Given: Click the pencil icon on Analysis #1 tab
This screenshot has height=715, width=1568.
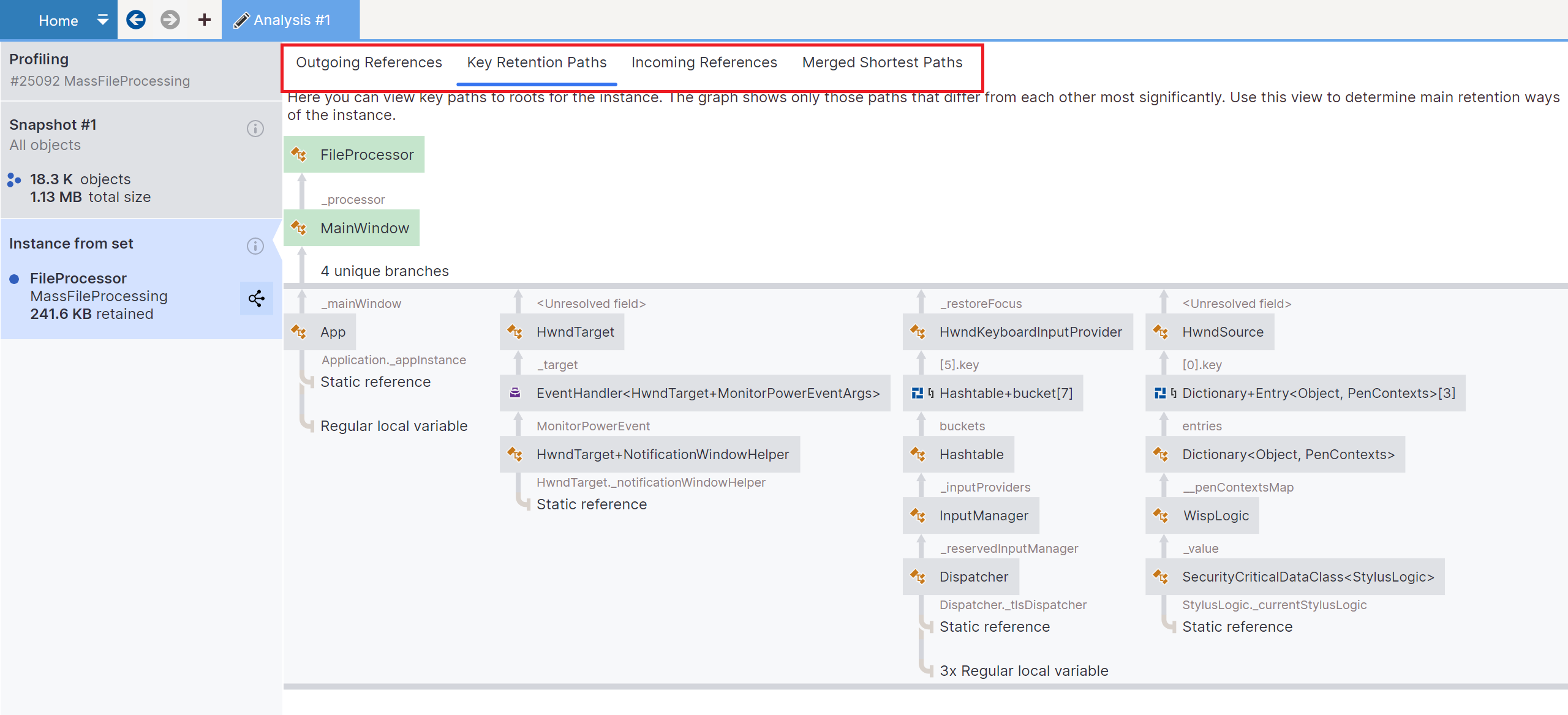Looking at the screenshot, I should [x=241, y=19].
